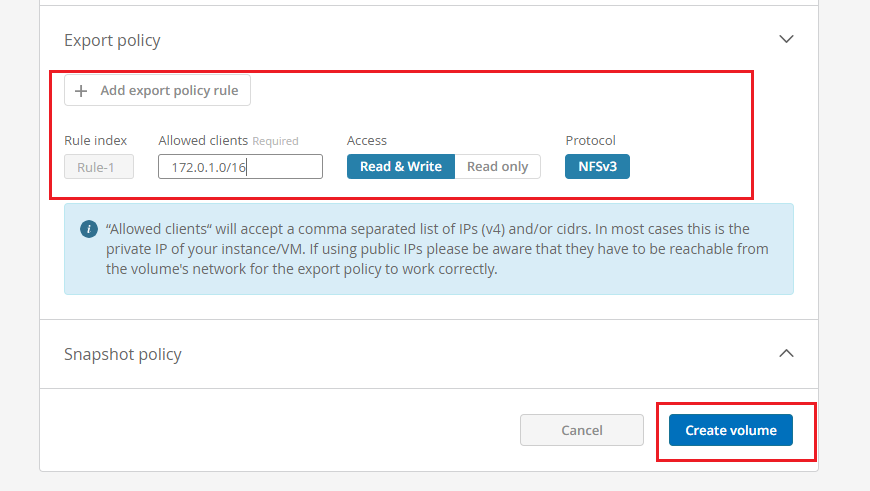Click the Export policy heading text
This screenshot has height=491, width=870.
[112, 41]
